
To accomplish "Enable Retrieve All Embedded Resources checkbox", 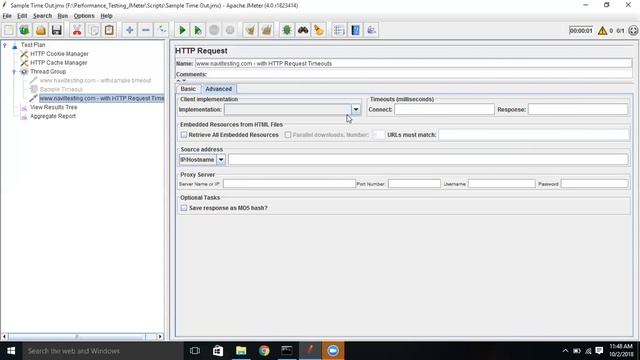I will tap(184, 135).
